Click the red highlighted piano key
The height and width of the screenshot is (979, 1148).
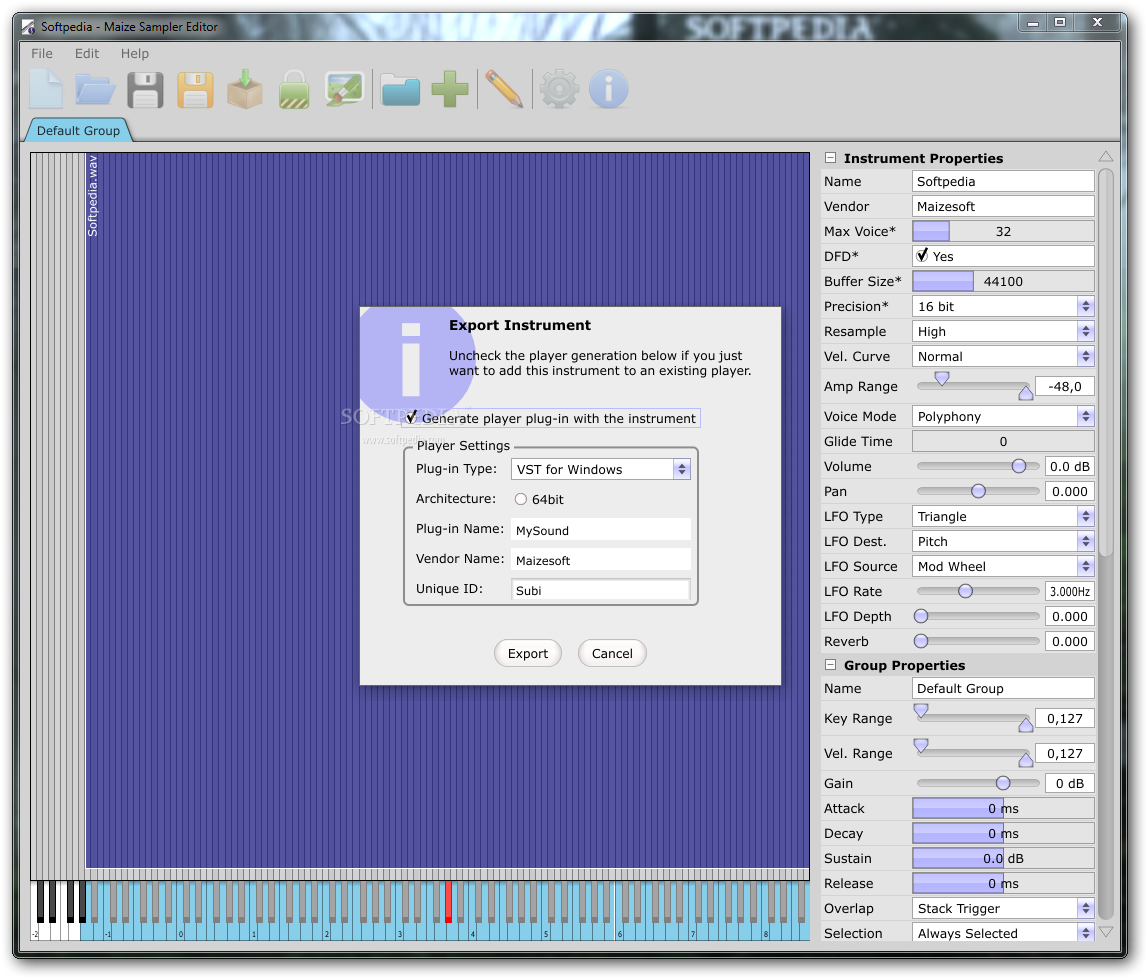[448, 901]
